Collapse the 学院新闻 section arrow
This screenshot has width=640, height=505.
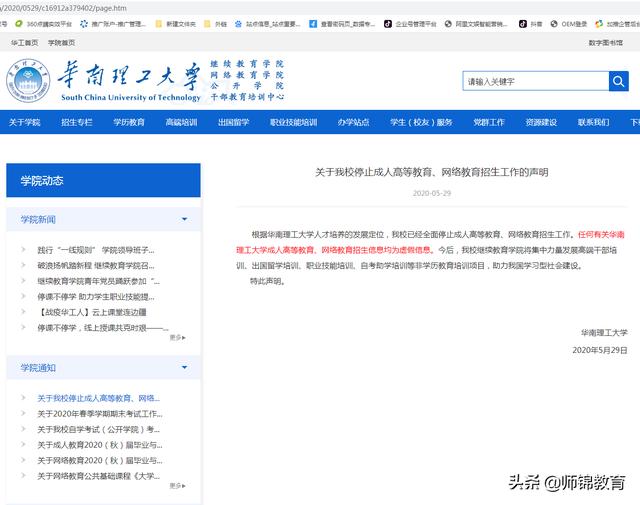click(x=184, y=219)
